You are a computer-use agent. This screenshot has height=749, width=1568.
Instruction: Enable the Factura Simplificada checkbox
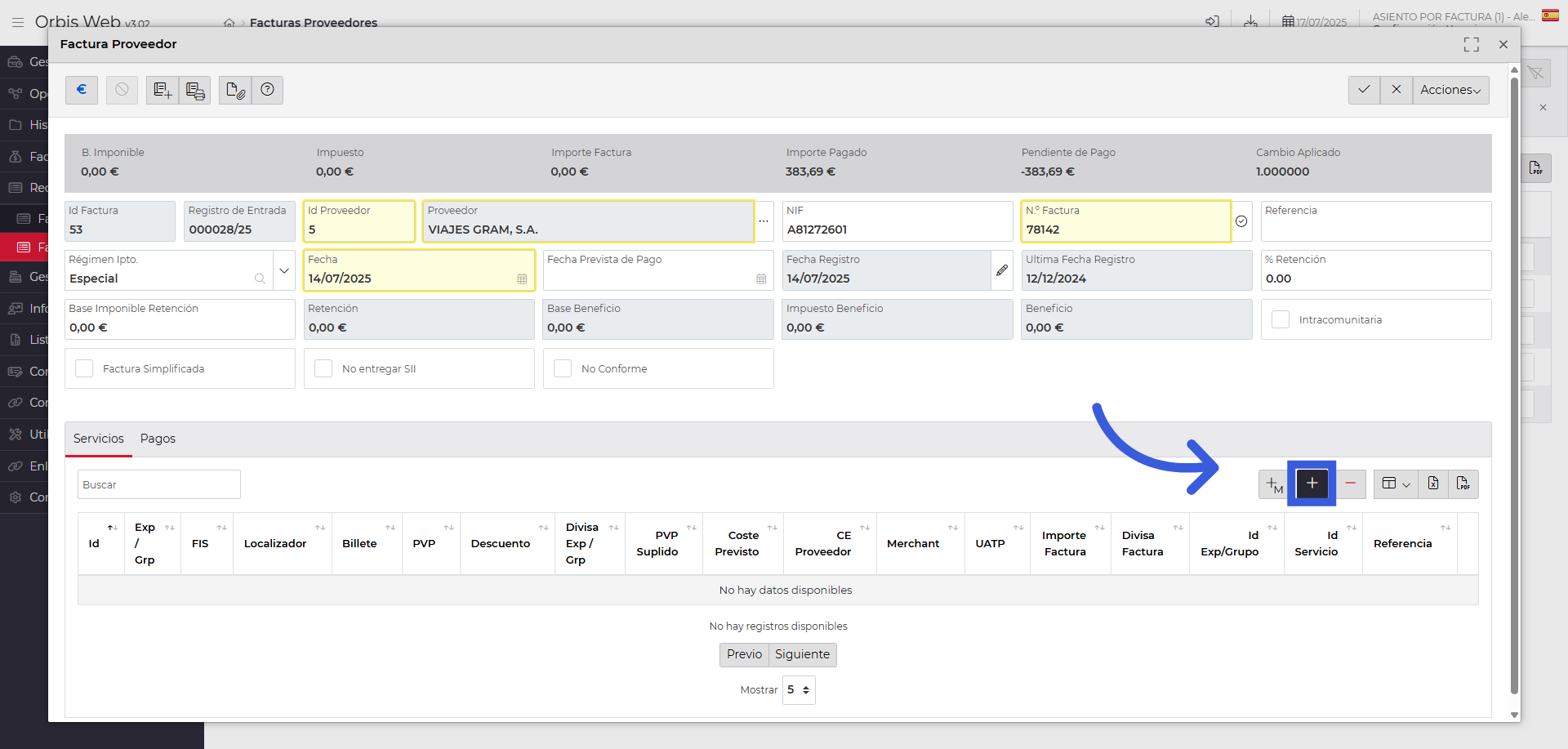84,368
